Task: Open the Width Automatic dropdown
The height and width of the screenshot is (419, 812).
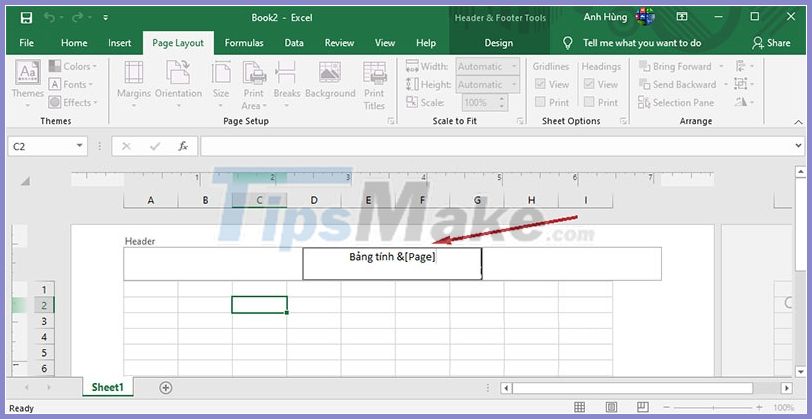Action: (487, 66)
